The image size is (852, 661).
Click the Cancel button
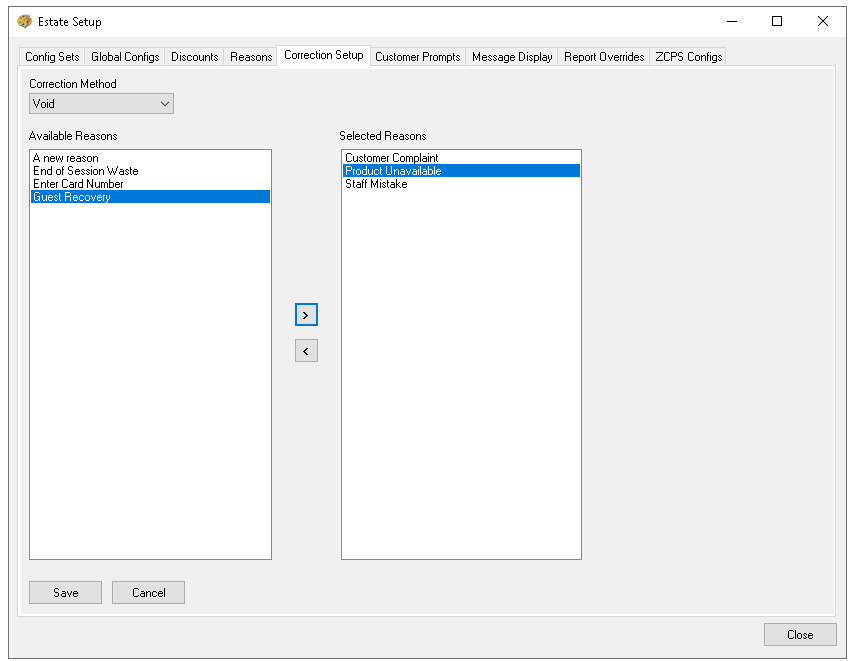click(148, 593)
